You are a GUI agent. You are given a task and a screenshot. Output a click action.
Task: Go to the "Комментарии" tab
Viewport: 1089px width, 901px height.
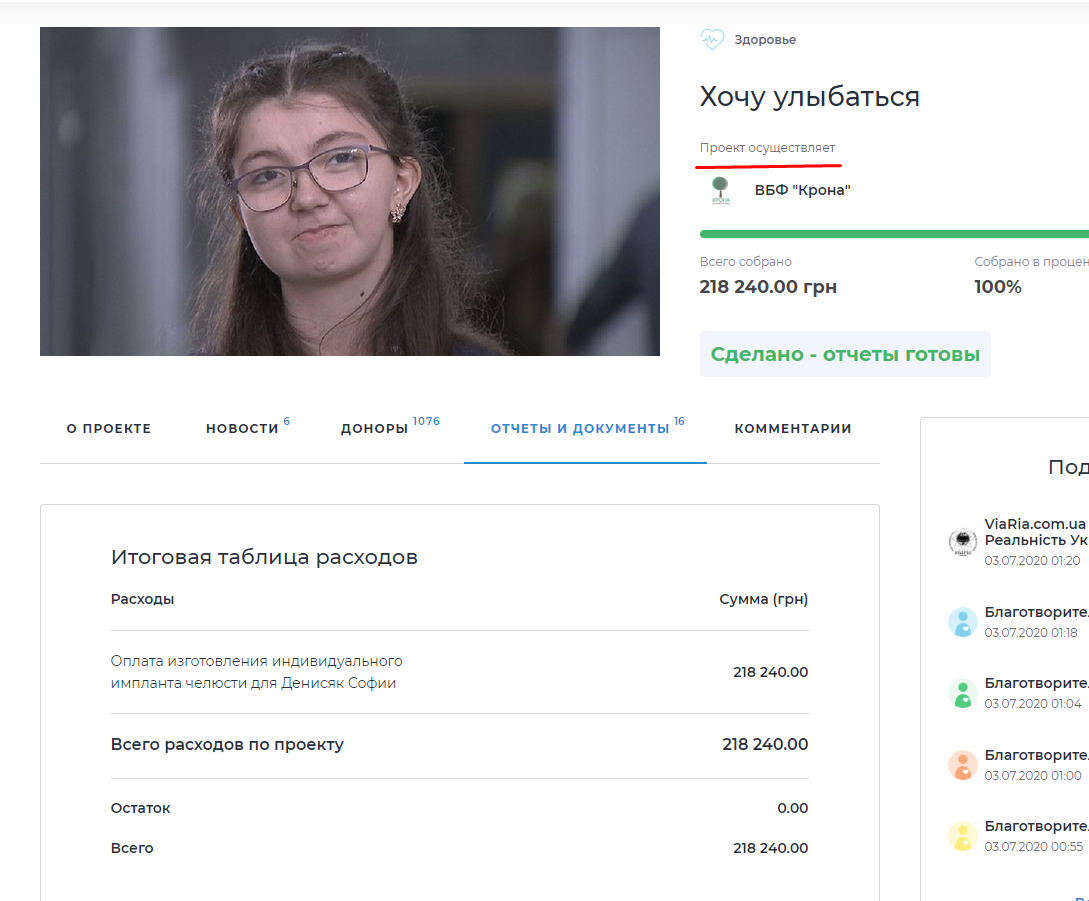click(x=793, y=428)
